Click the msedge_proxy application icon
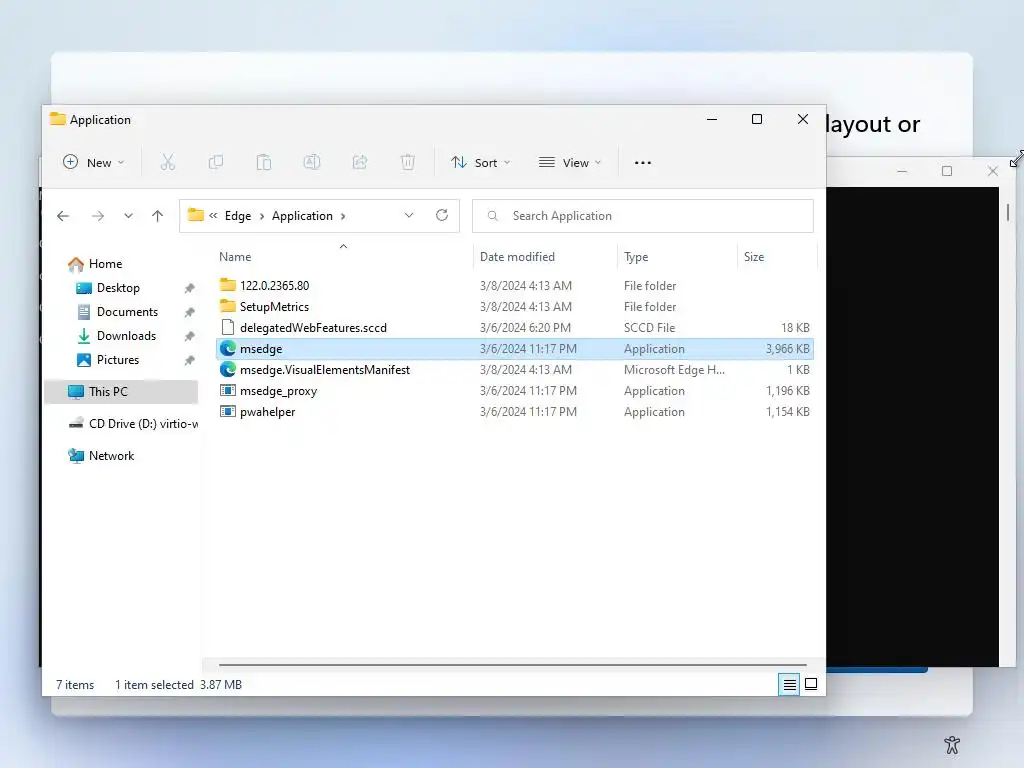This screenshot has height=768, width=1024. pyautogui.click(x=227, y=391)
